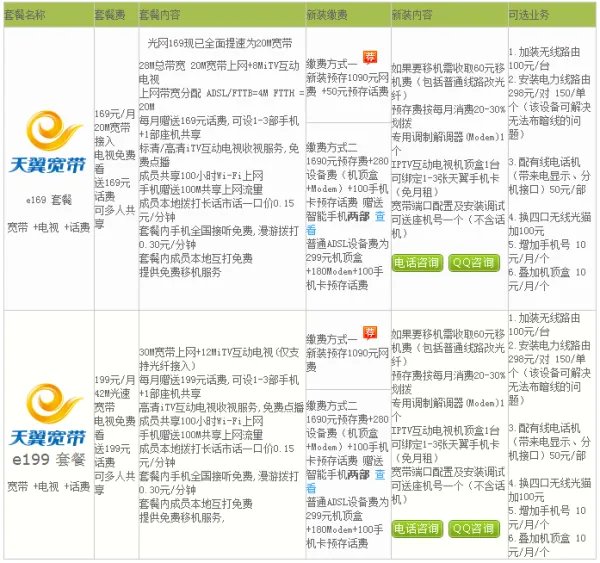This screenshot has width=600, height=563.
Task: Click 宽带+电视+话费 under e199 套餐
Action: click(x=48, y=486)
